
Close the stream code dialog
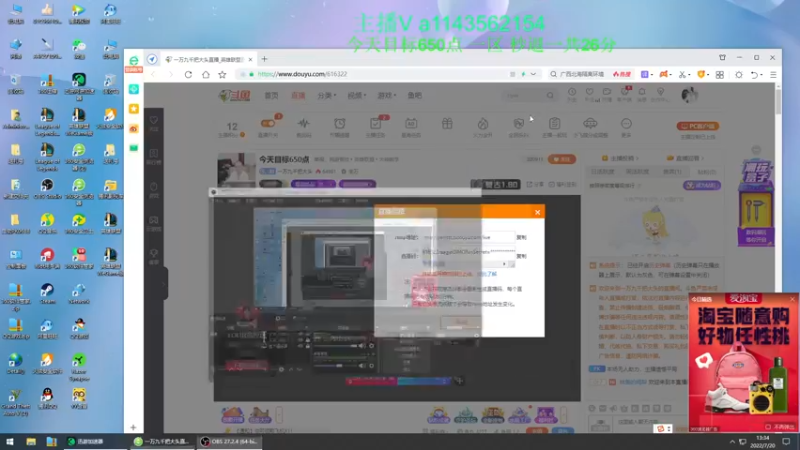(537, 212)
